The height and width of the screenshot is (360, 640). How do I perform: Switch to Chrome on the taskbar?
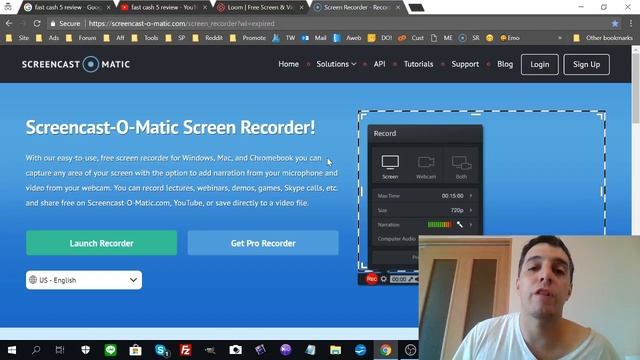pyautogui.click(x=385, y=350)
